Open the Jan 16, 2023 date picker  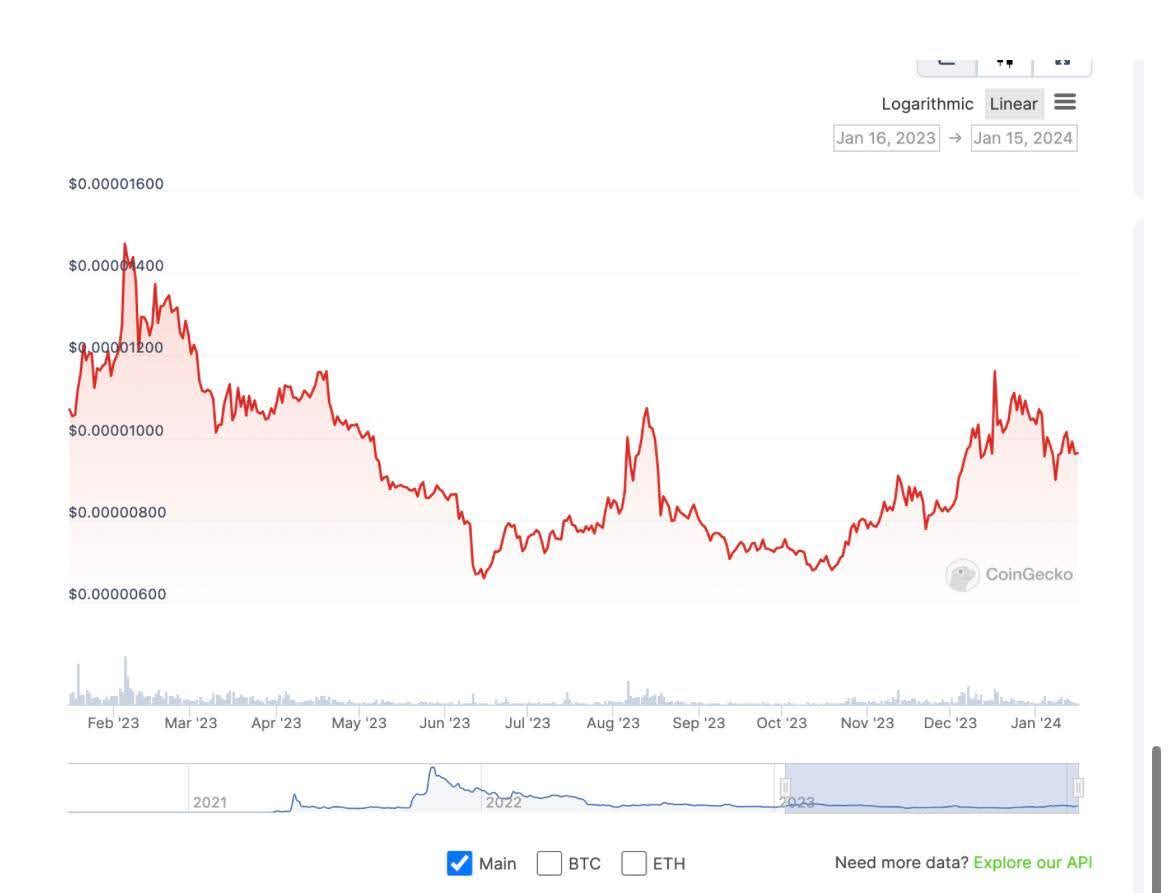[x=886, y=138]
